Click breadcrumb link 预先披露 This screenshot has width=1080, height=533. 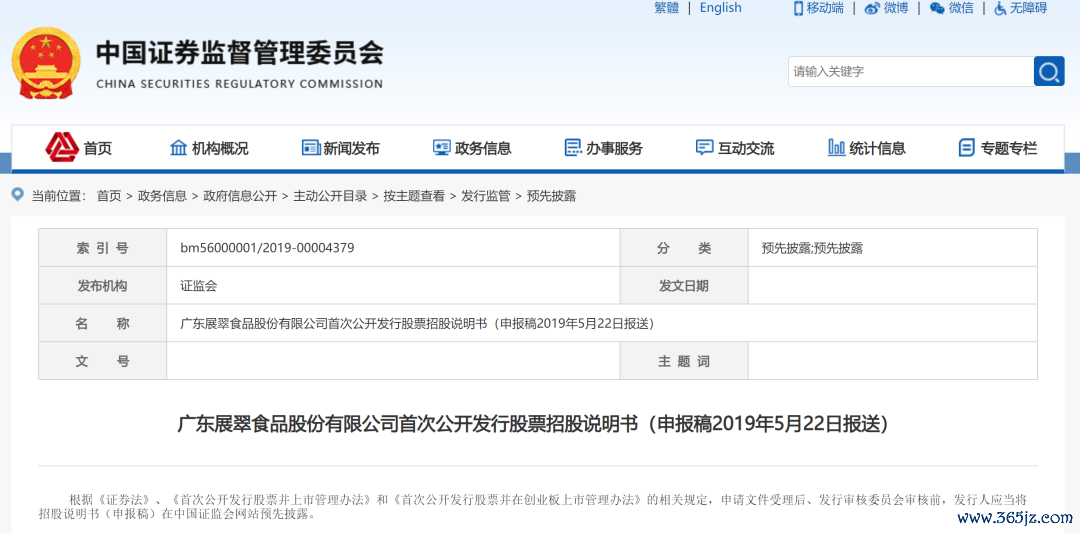(x=551, y=196)
